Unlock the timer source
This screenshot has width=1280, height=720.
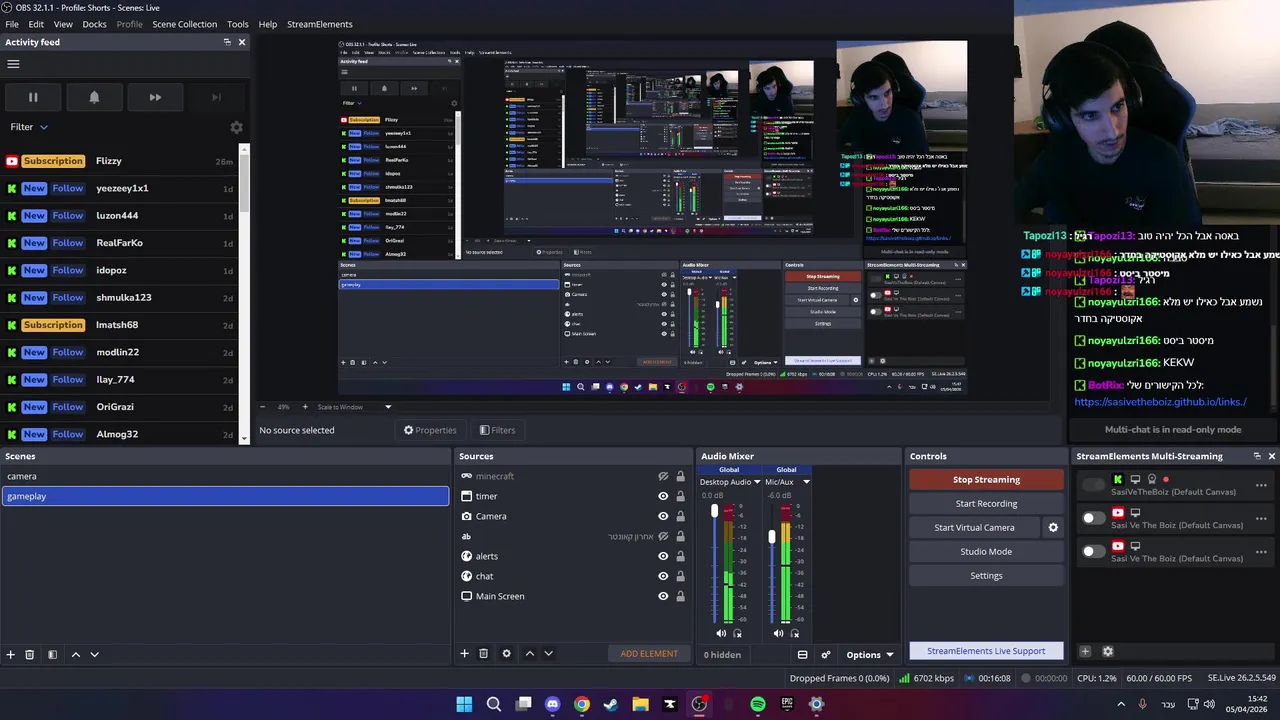point(681,496)
